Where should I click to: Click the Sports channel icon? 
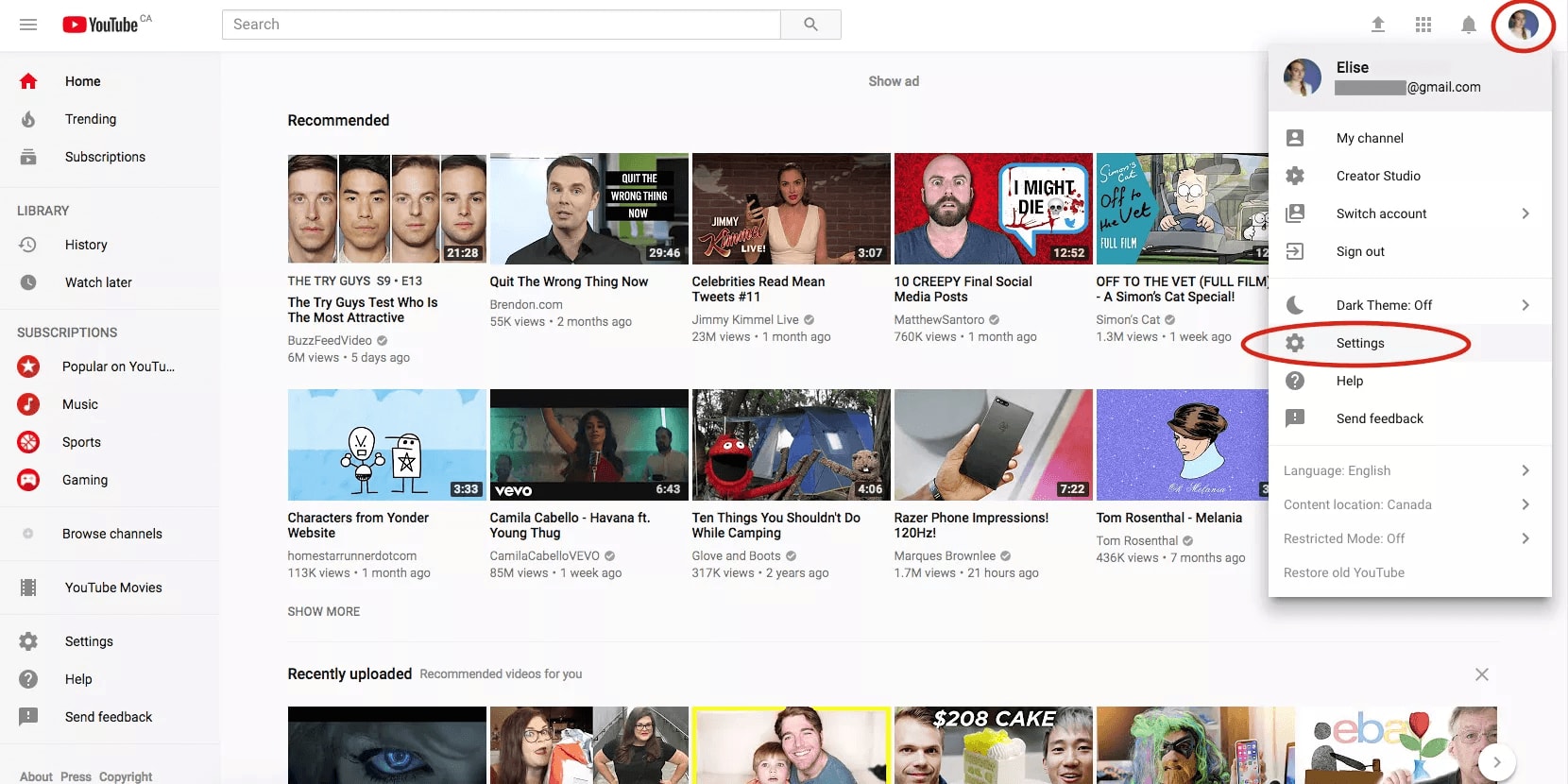pyautogui.click(x=28, y=442)
